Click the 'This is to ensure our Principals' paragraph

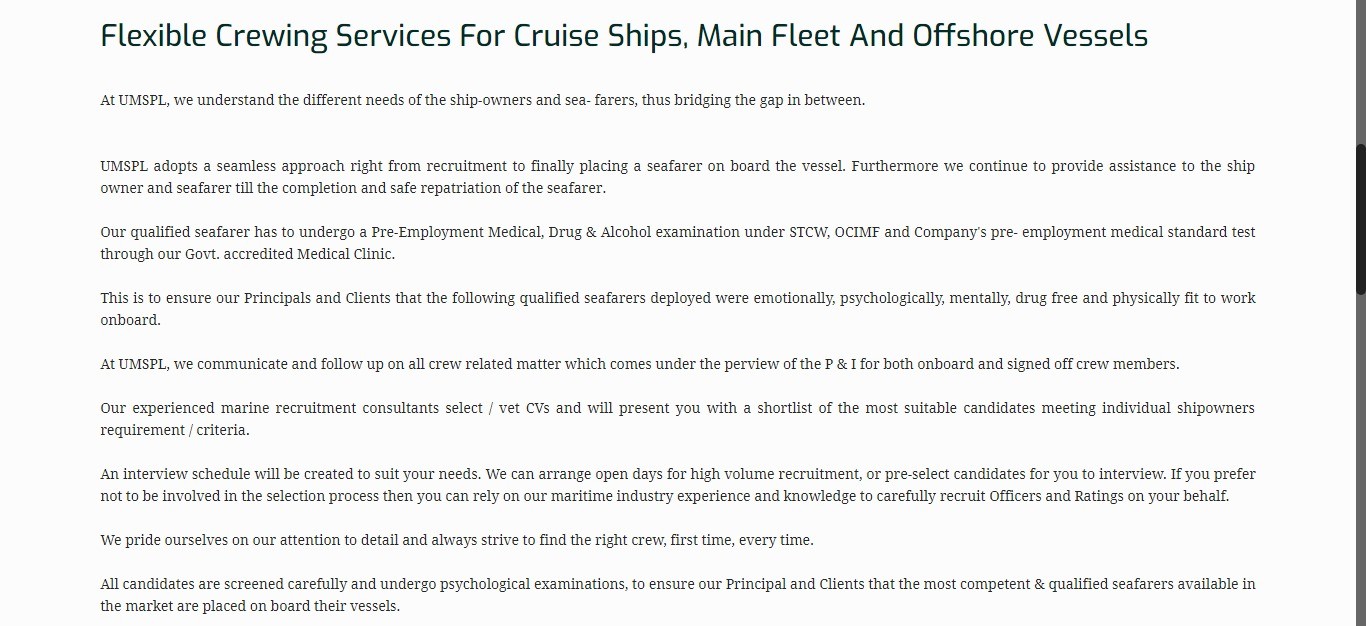(677, 309)
